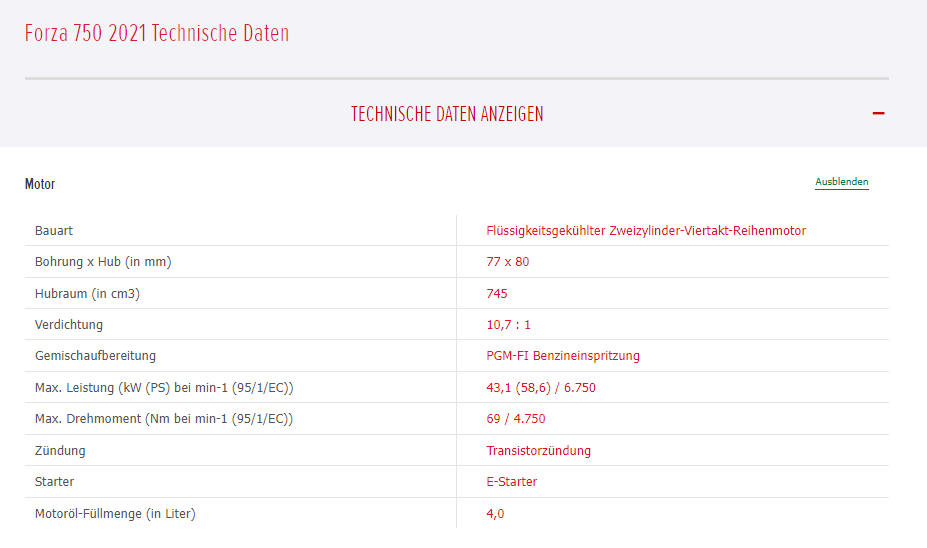Hide the Motor section via Ausblenden
This screenshot has width=927, height=548.
(x=841, y=182)
